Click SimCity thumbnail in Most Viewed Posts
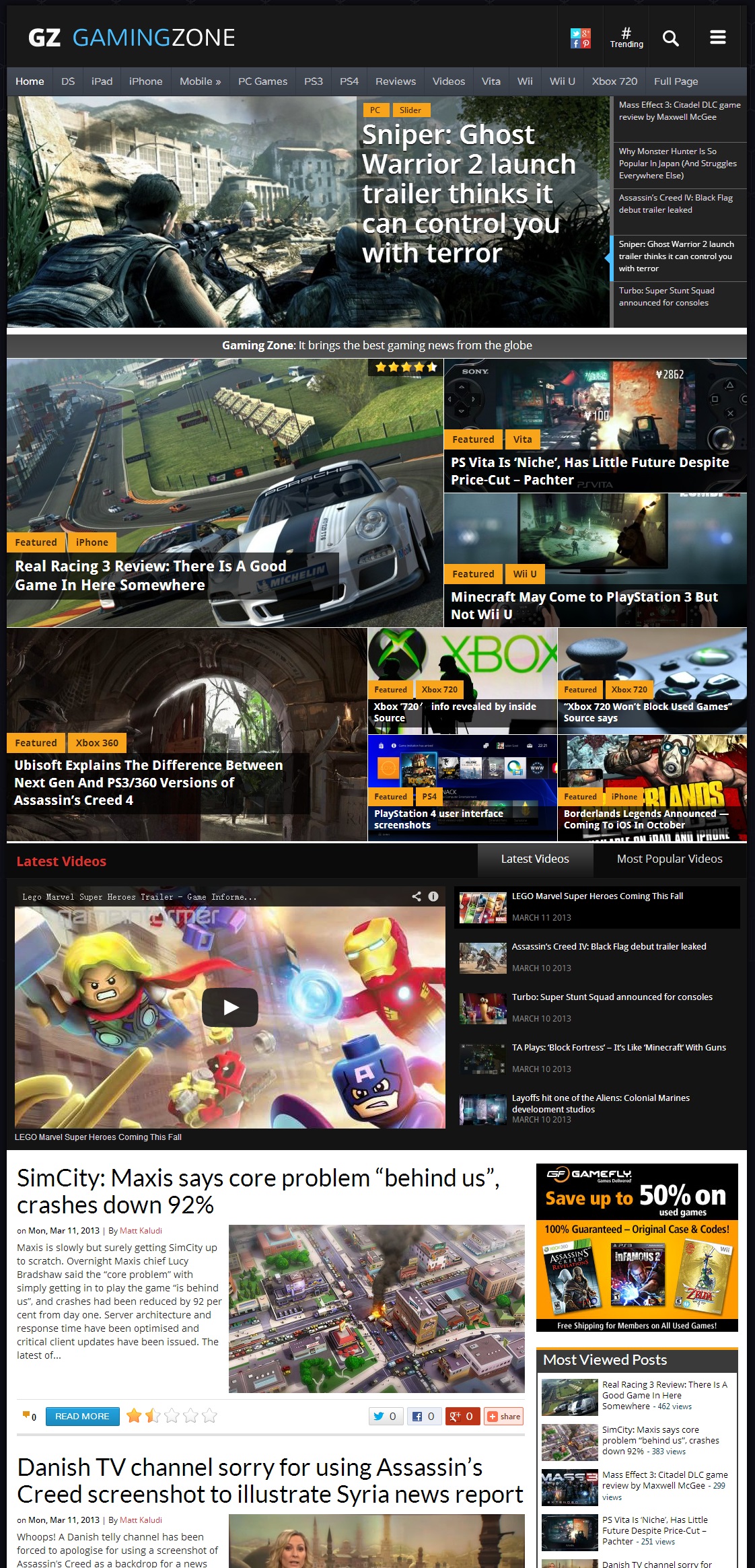Screen dimensions: 755x1568 point(570,1442)
